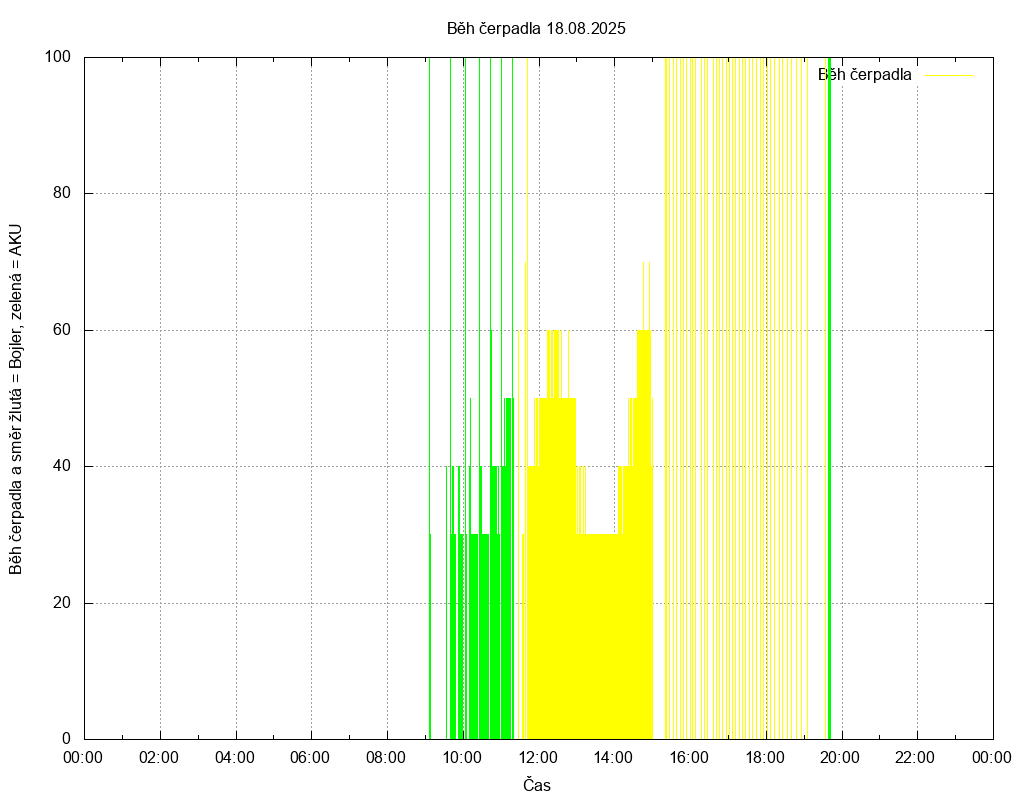The image size is (1024, 800).
Task: Click the thick green bar near 19:40
Action: (829, 398)
